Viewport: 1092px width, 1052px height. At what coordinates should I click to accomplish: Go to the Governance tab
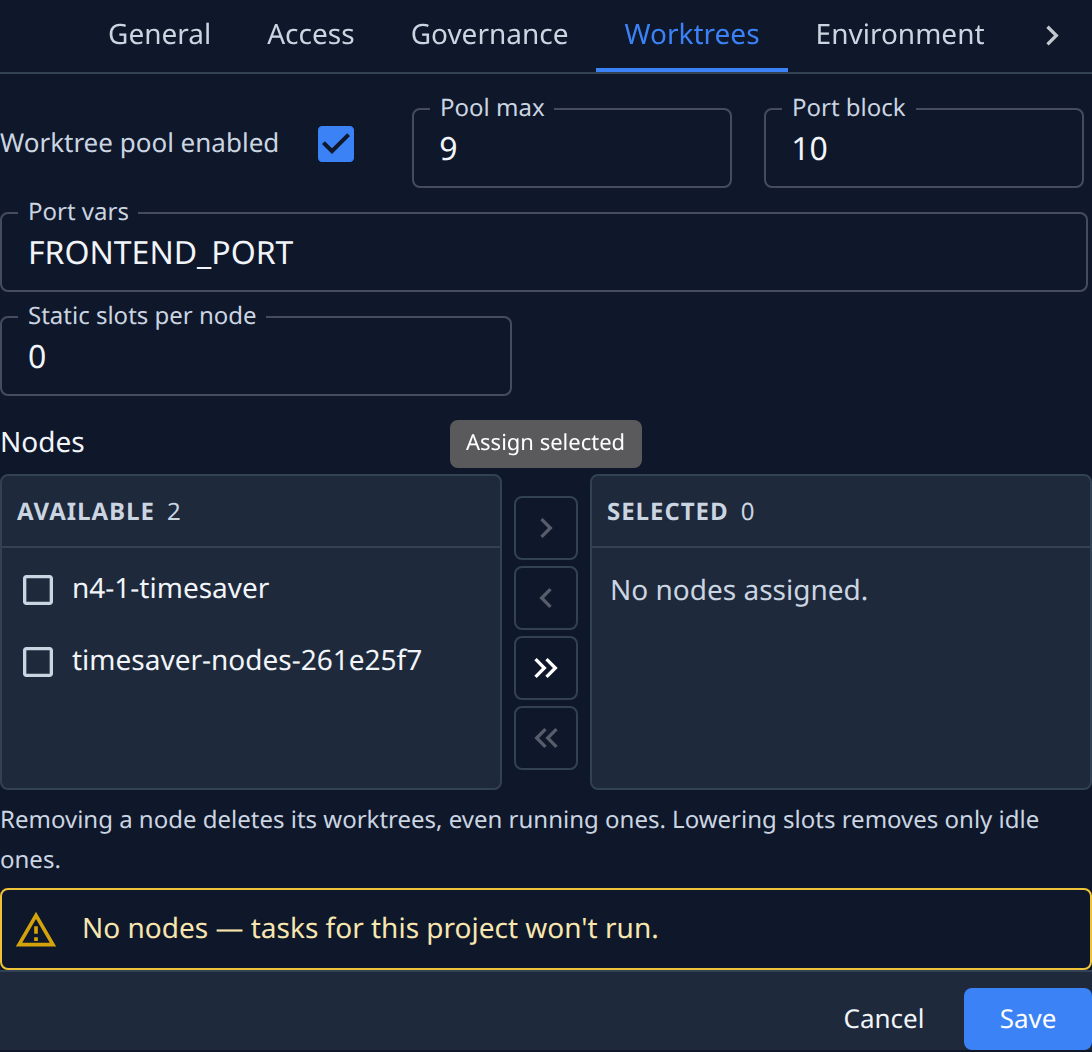[x=490, y=34]
